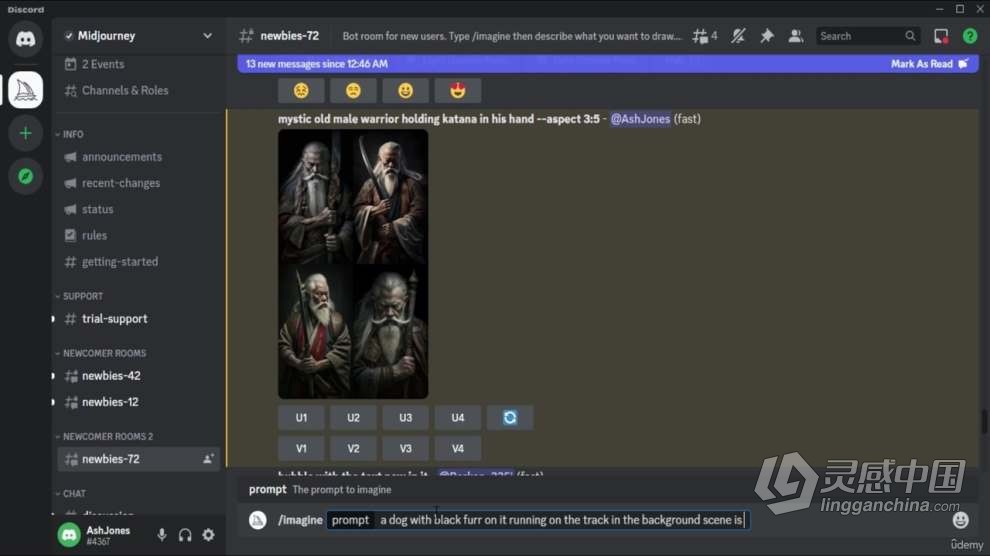
Task: React with the heart-eyes emoji
Action: 458,91
